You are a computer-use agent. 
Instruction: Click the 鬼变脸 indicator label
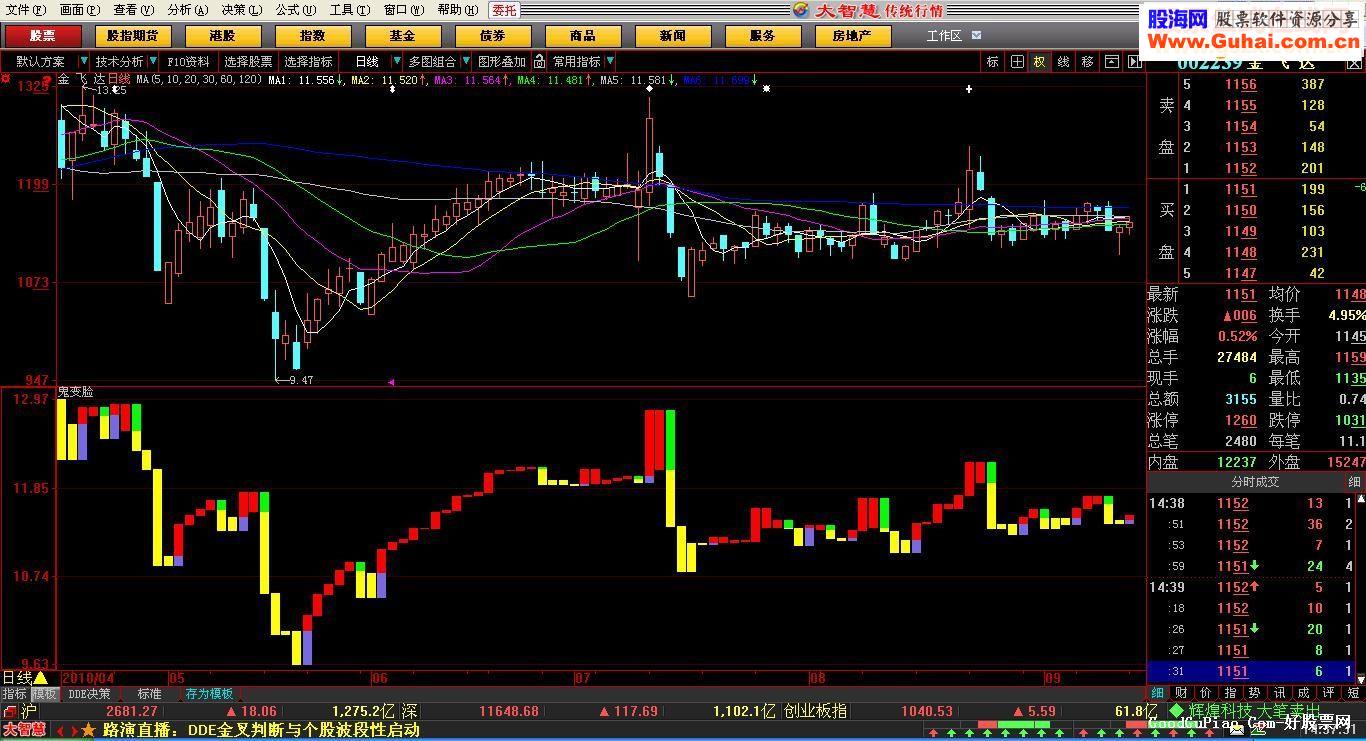[x=75, y=392]
